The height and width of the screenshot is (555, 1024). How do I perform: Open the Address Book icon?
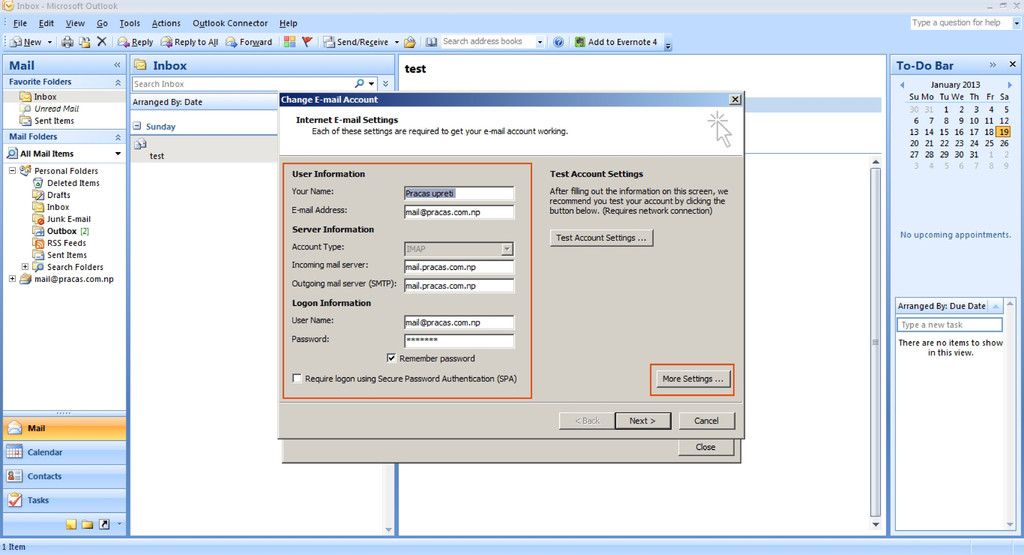coord(432,42)
